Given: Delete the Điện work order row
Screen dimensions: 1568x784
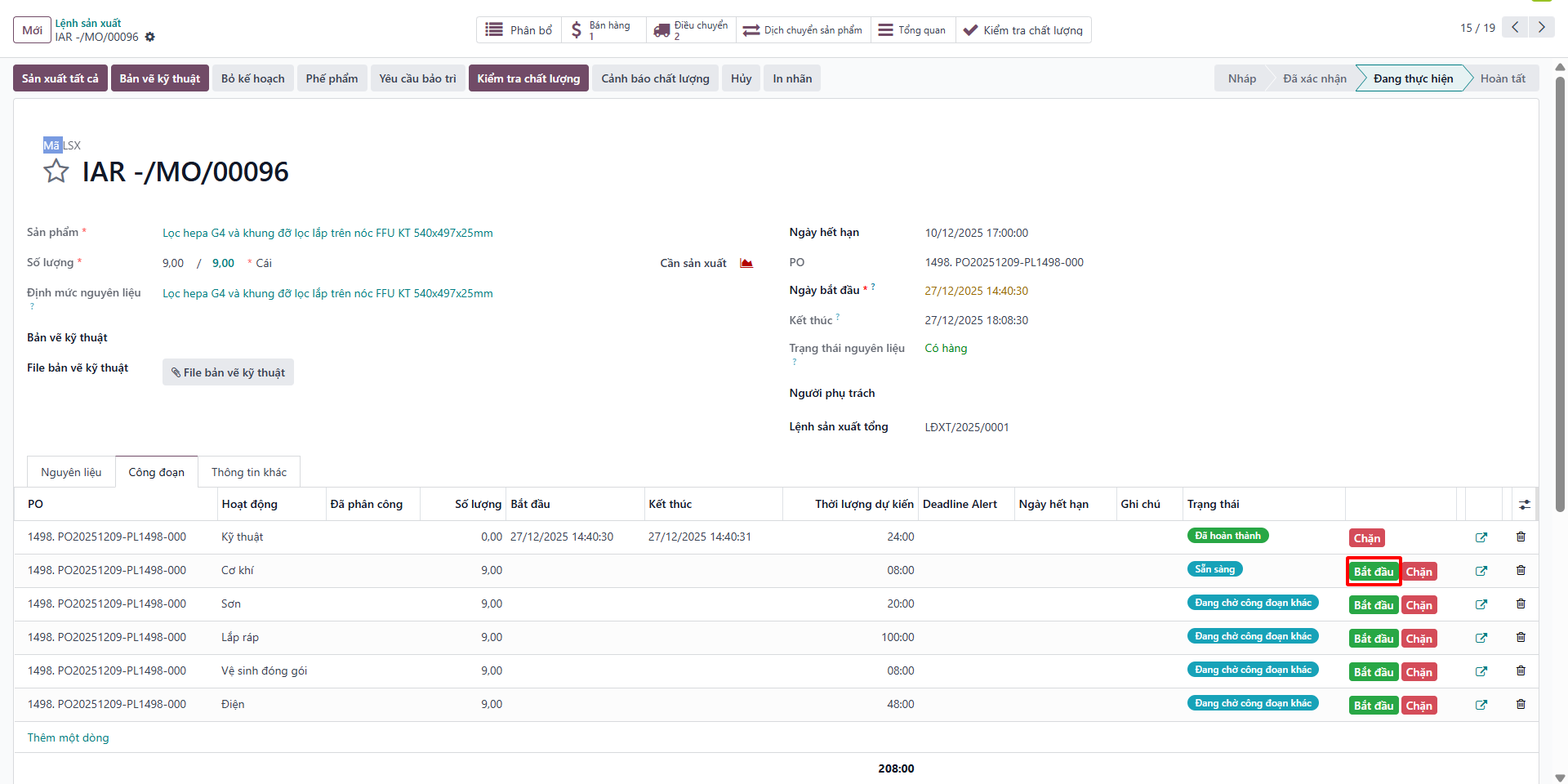Looking at the screenshot, I should click(x=1521, y=704).
